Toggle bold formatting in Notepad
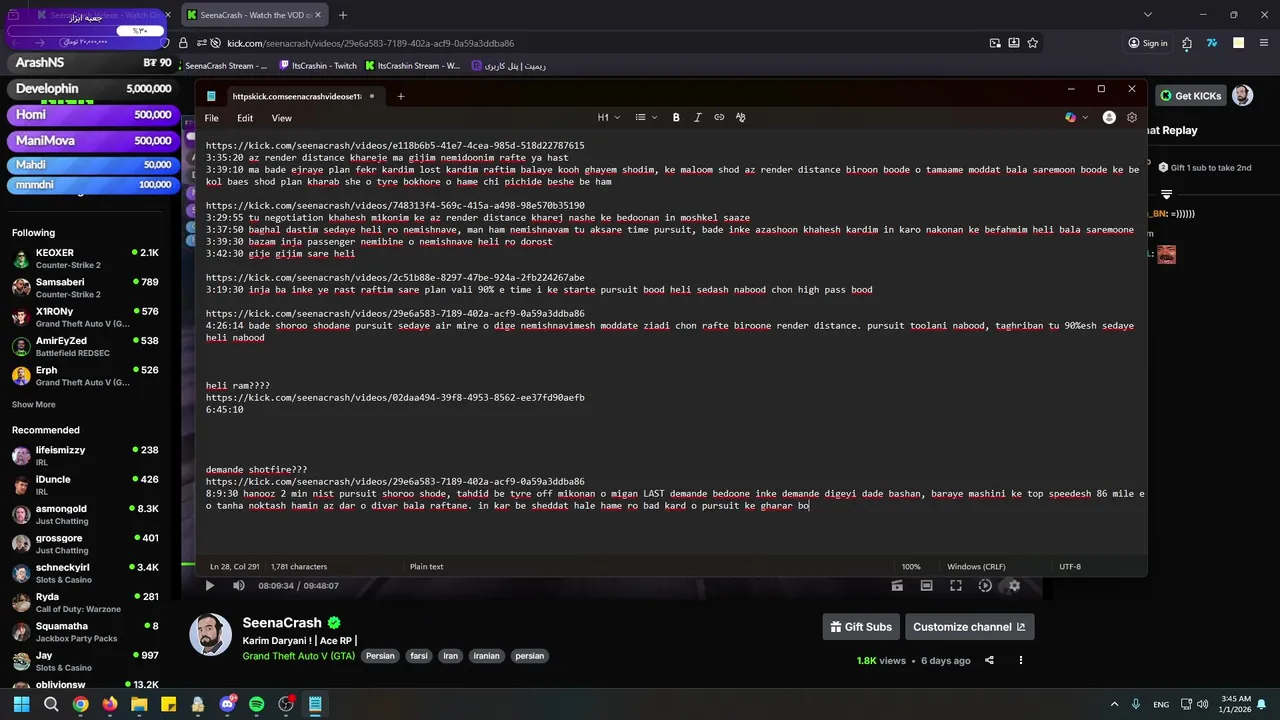Image resolution: width=1280 pixels, height=720 pixels. 676,117
